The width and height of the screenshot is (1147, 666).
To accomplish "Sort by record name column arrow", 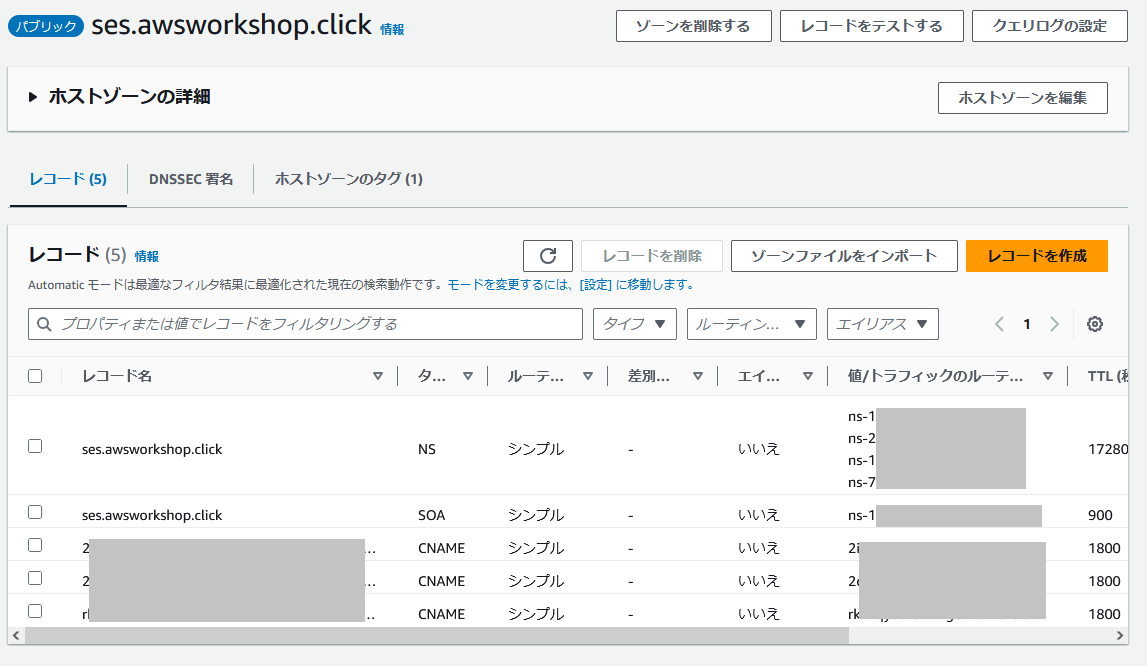I will 377,376.
